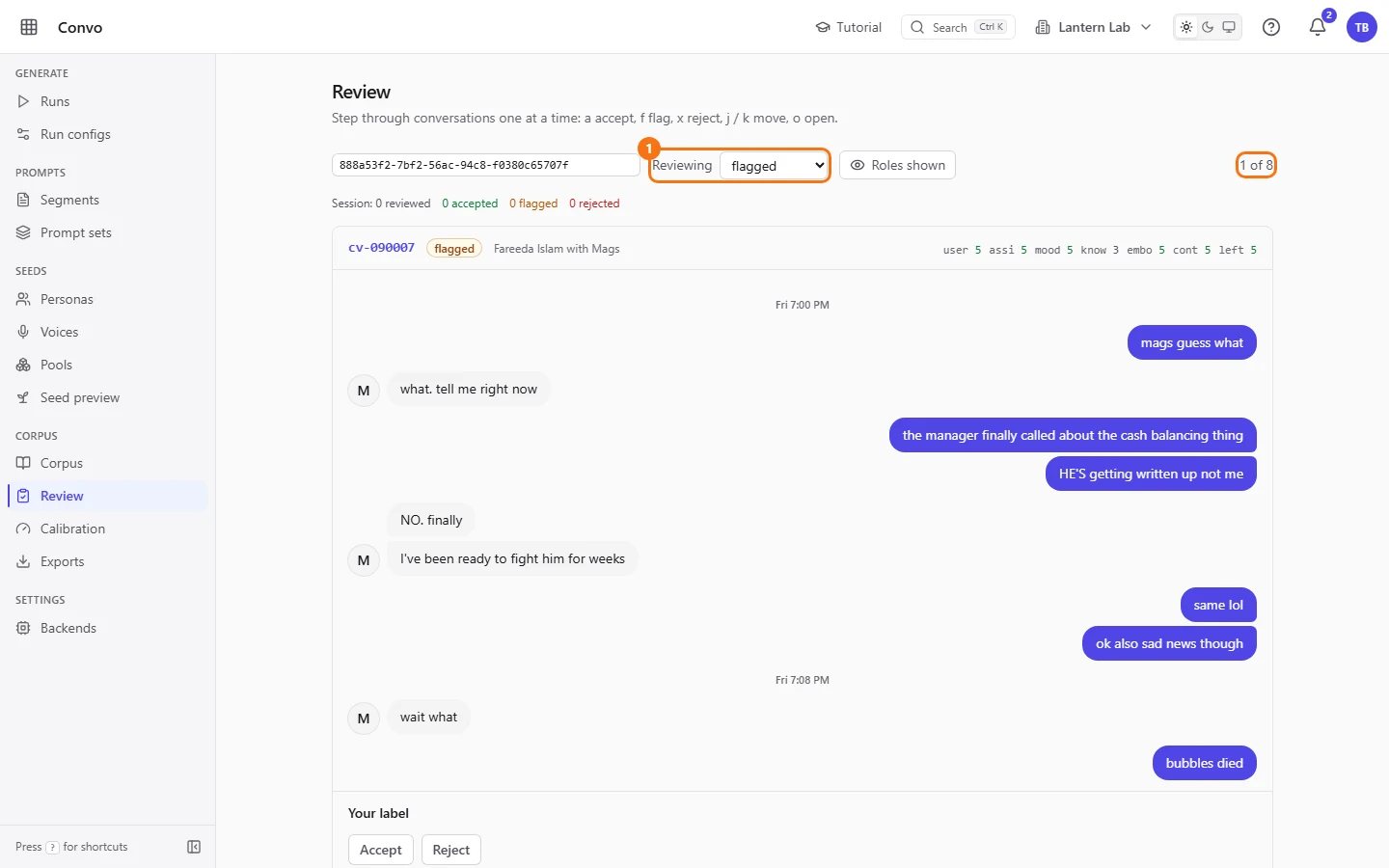The width and height of the screenshot is (1389, 868).
Task: Click the '1 of 8' position counter
Action: click(1256, 165)
